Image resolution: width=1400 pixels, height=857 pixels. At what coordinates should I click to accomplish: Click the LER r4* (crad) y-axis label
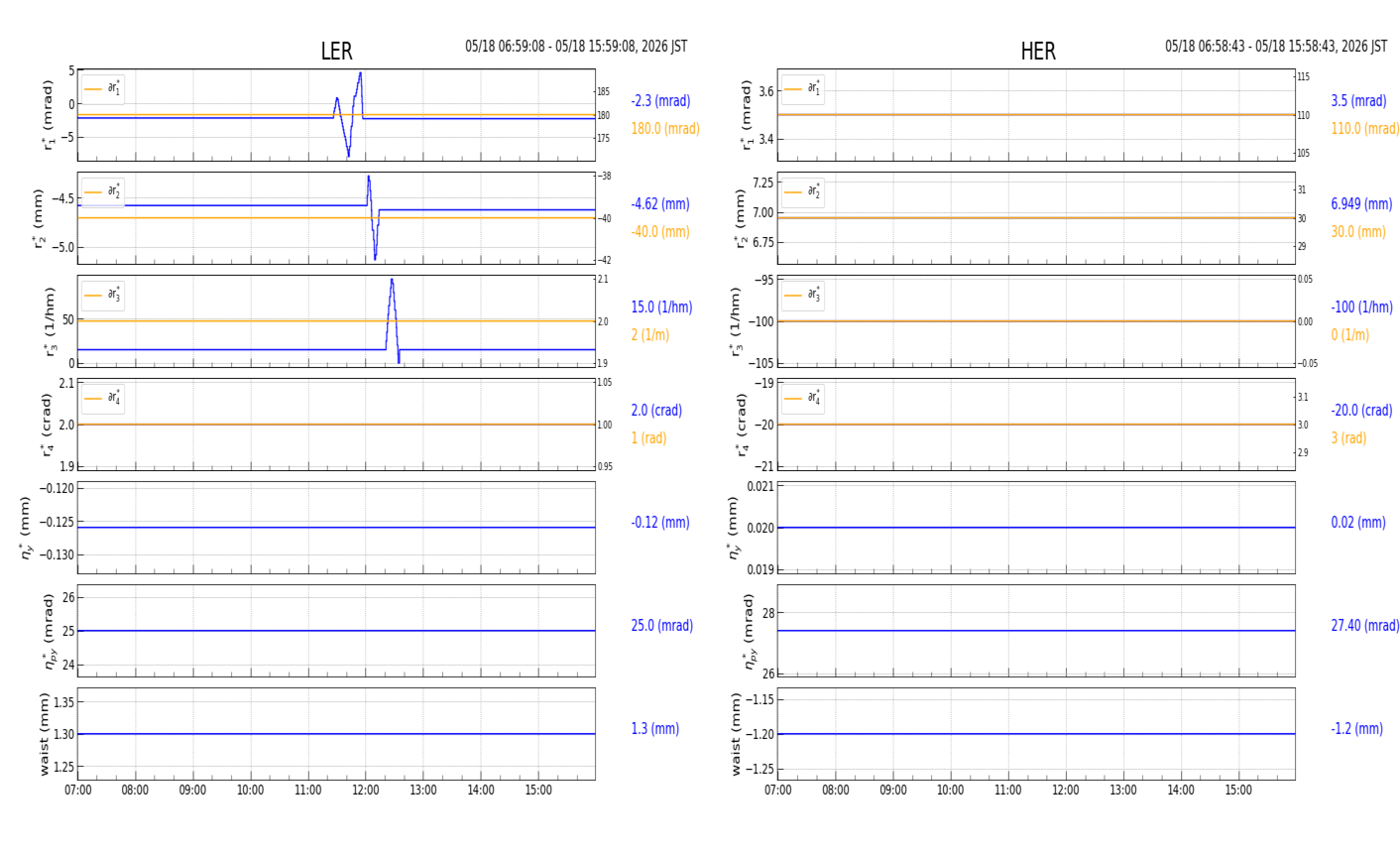[46, 425]
